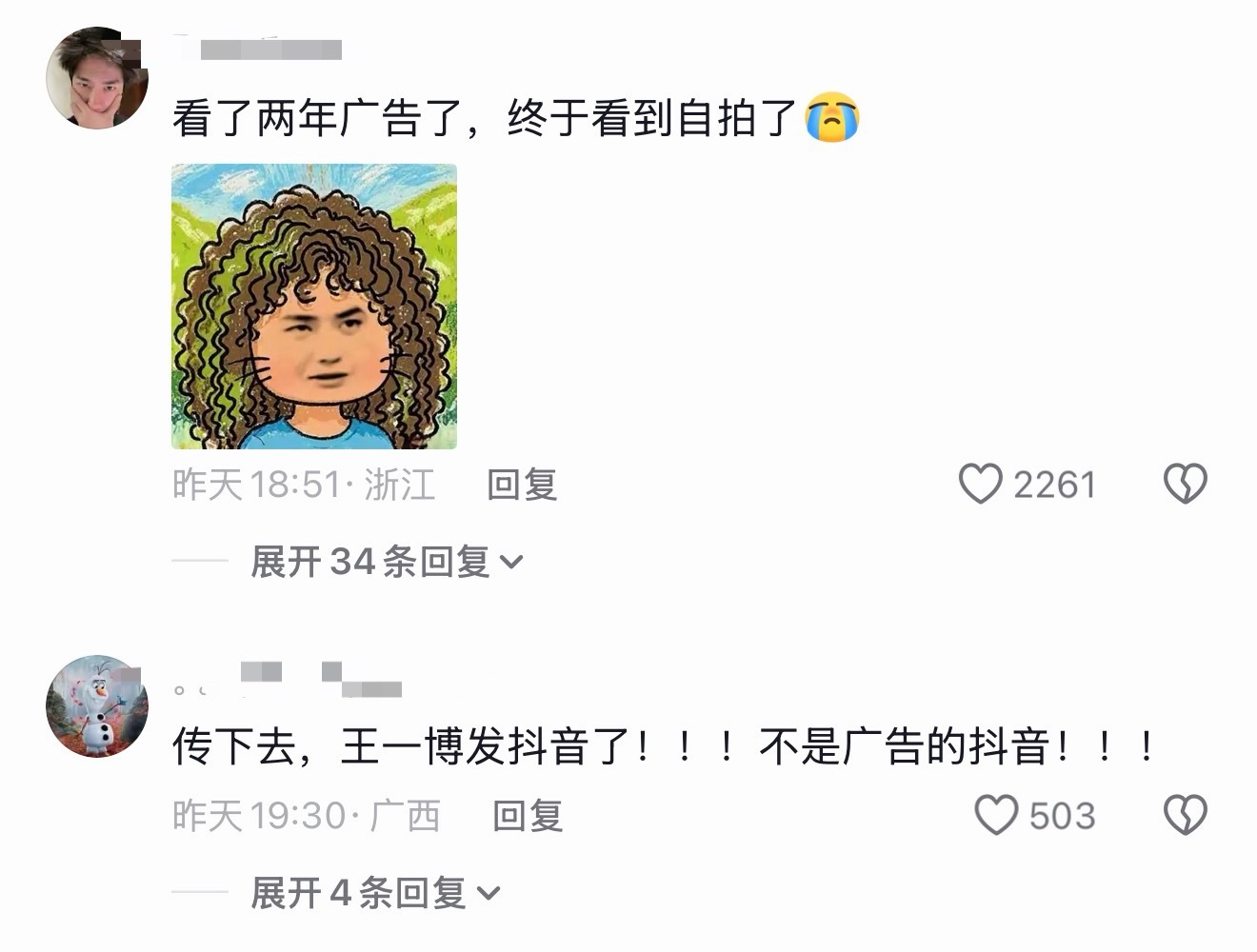Reply to the second comment via 回复
1257x952 pixels.
[x=528, y=816]
